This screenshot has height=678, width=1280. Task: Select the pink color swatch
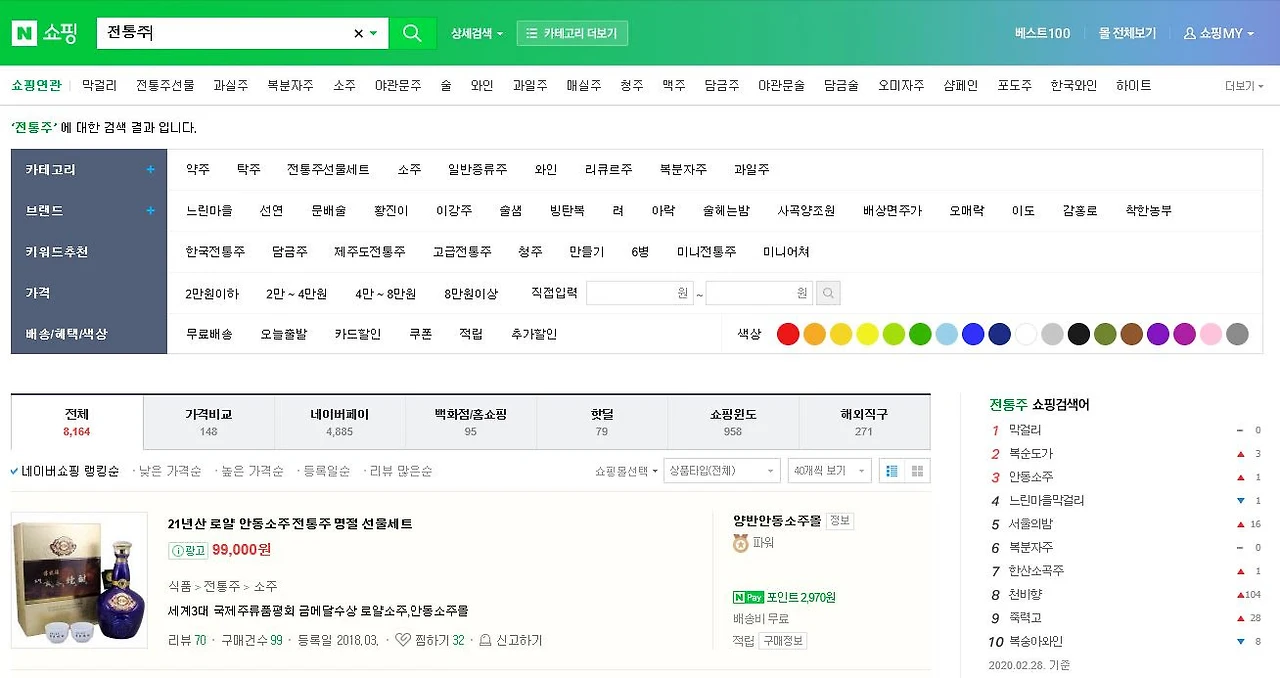pyautogui.click(x=1211, y=334)
